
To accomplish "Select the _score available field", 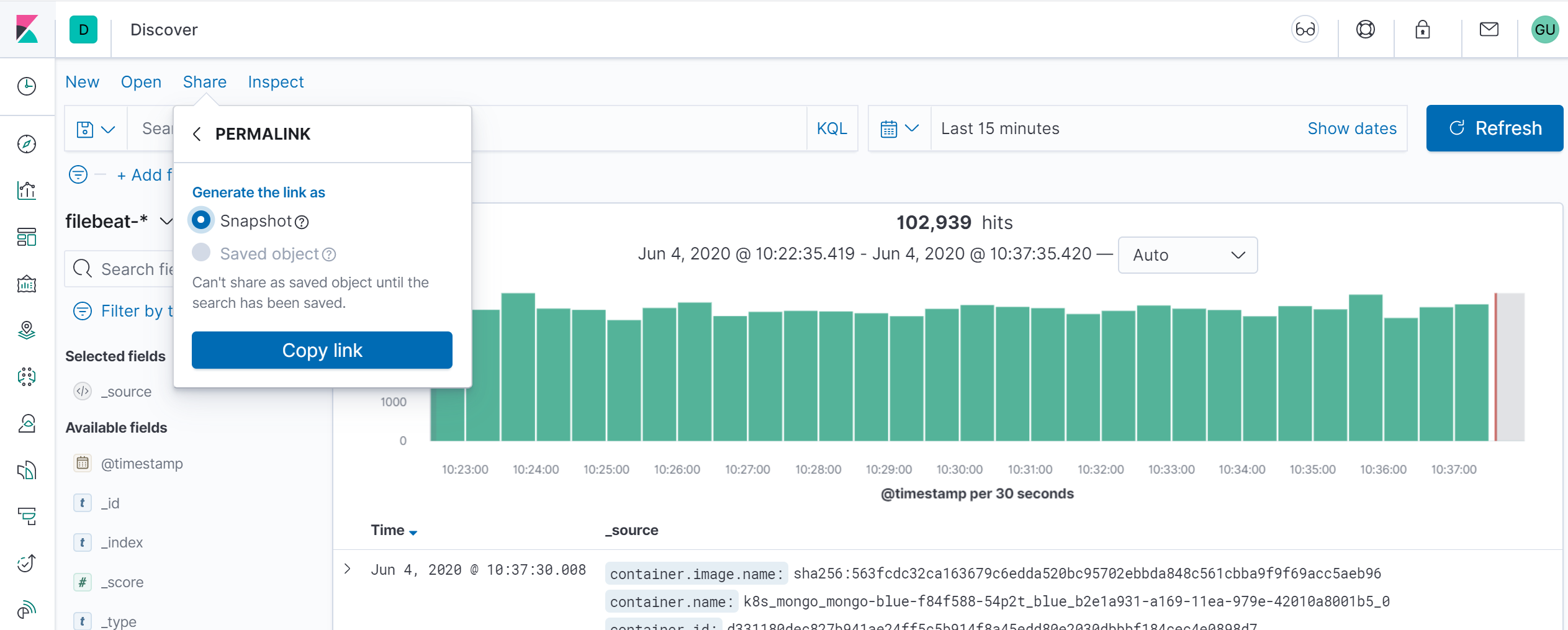I will point(122,582).
